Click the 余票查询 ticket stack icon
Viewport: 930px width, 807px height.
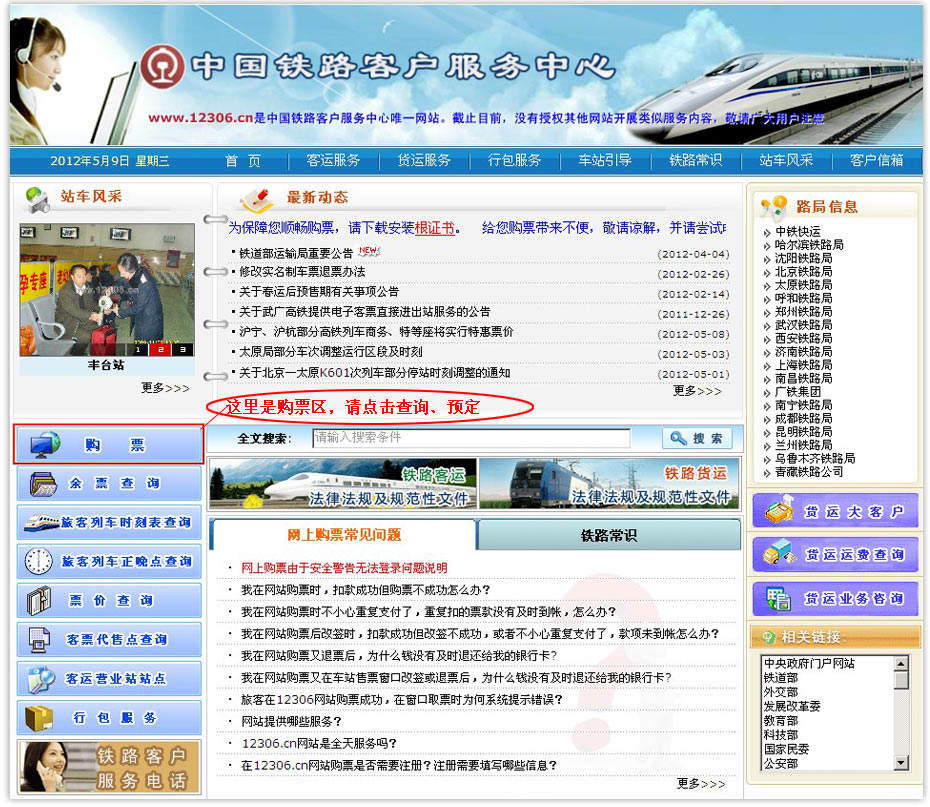(43, 484)
